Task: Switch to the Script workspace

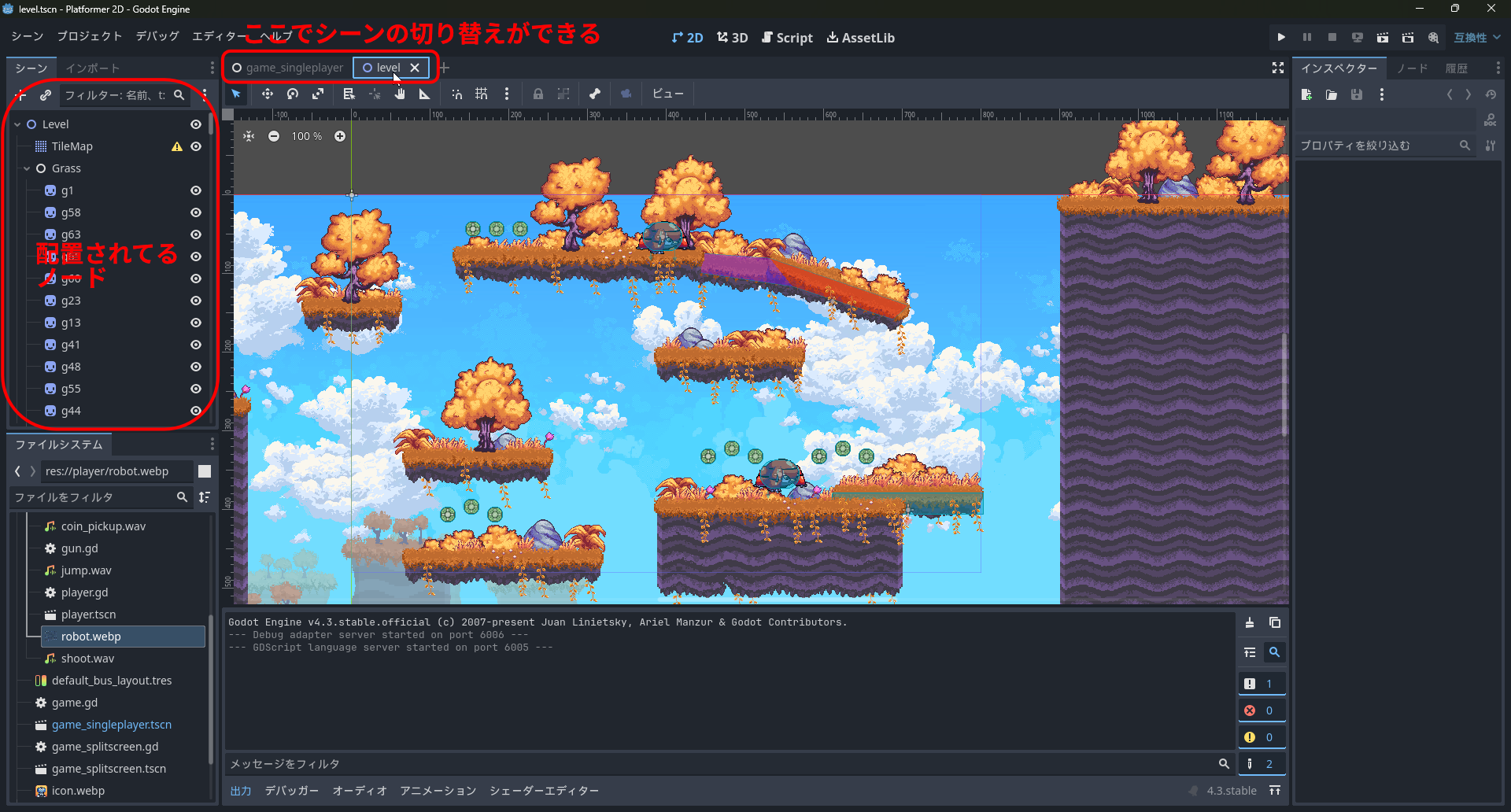Action: 787,38
